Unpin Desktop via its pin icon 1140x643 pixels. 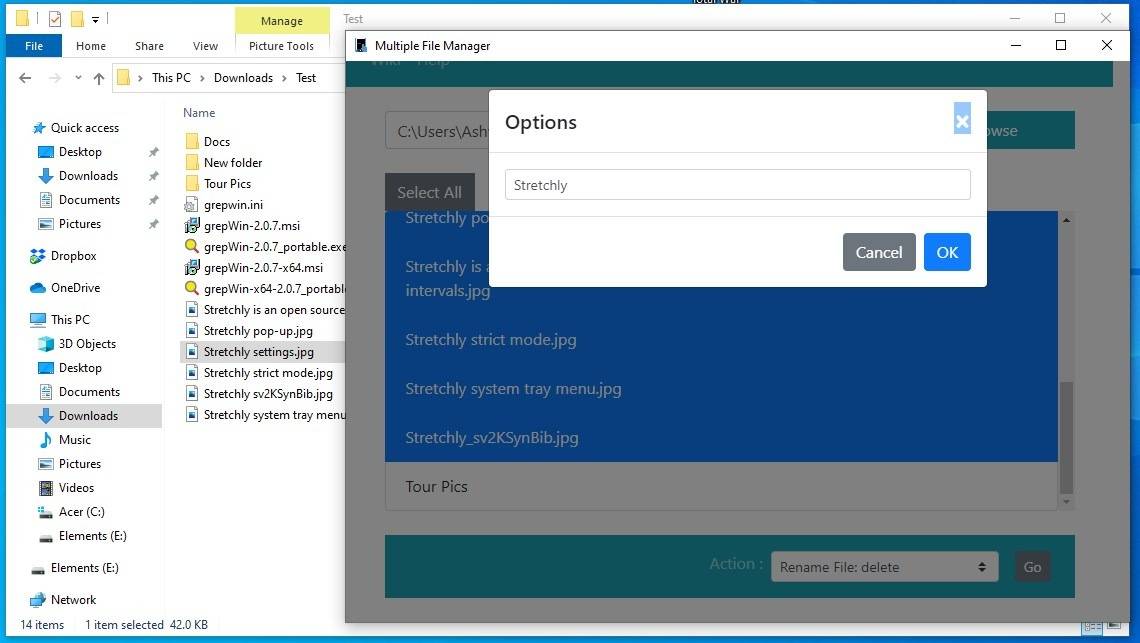153,153
